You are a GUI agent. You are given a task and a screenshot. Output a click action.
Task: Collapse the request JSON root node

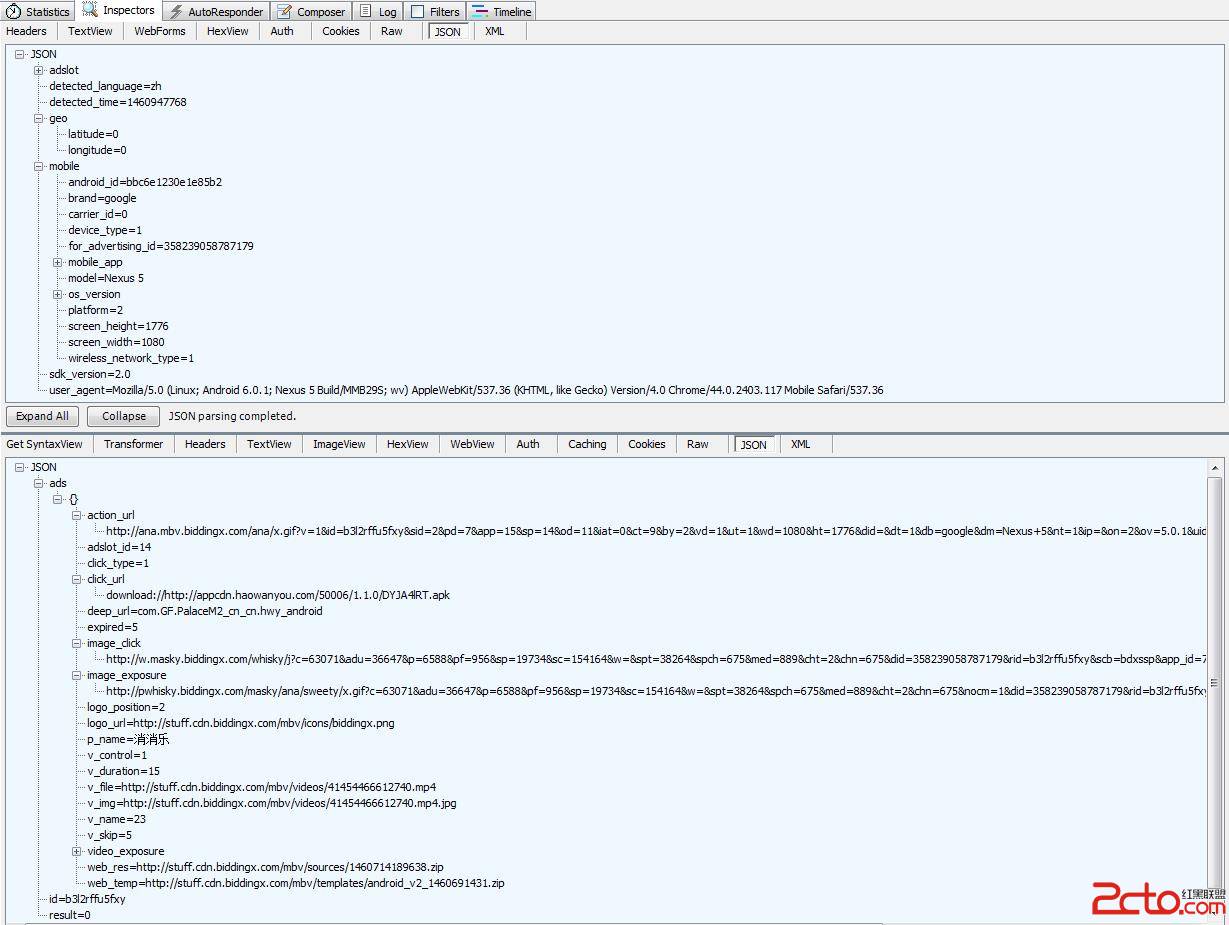click(x=20, y=54)
